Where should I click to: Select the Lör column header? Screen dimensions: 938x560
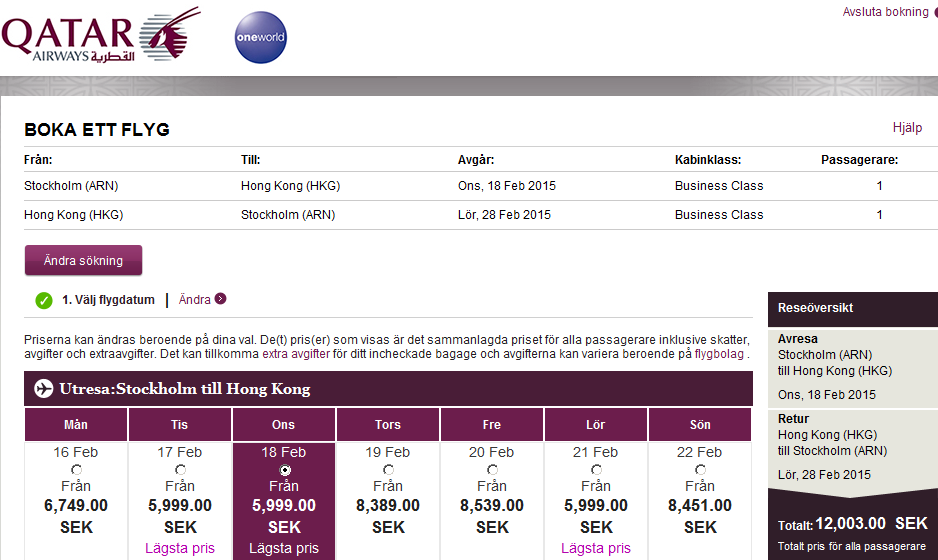point(596,425)
